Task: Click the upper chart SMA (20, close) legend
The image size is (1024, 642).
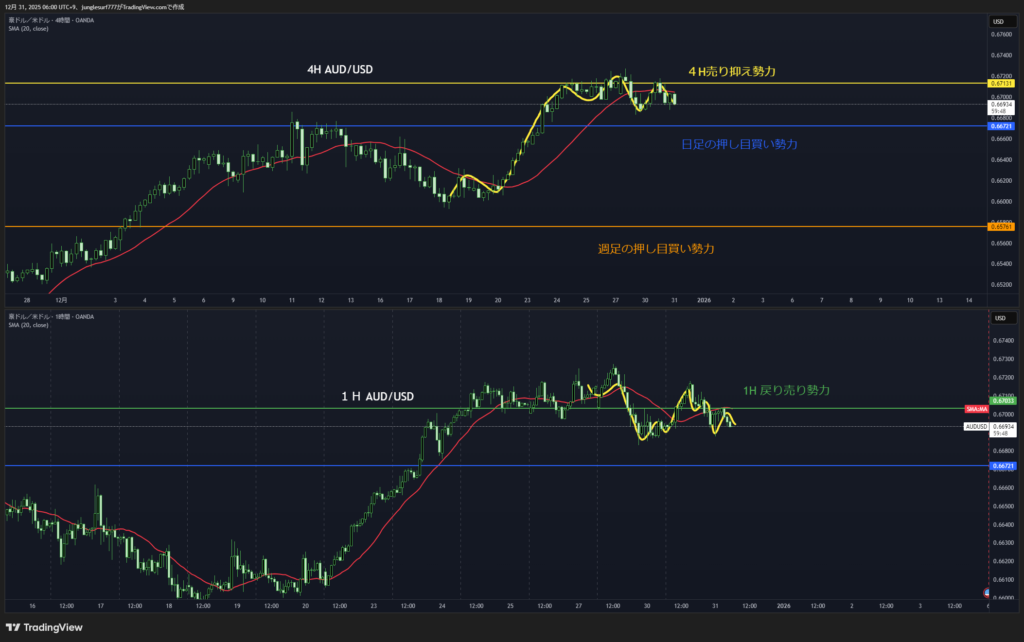Action: coord(28,28)
